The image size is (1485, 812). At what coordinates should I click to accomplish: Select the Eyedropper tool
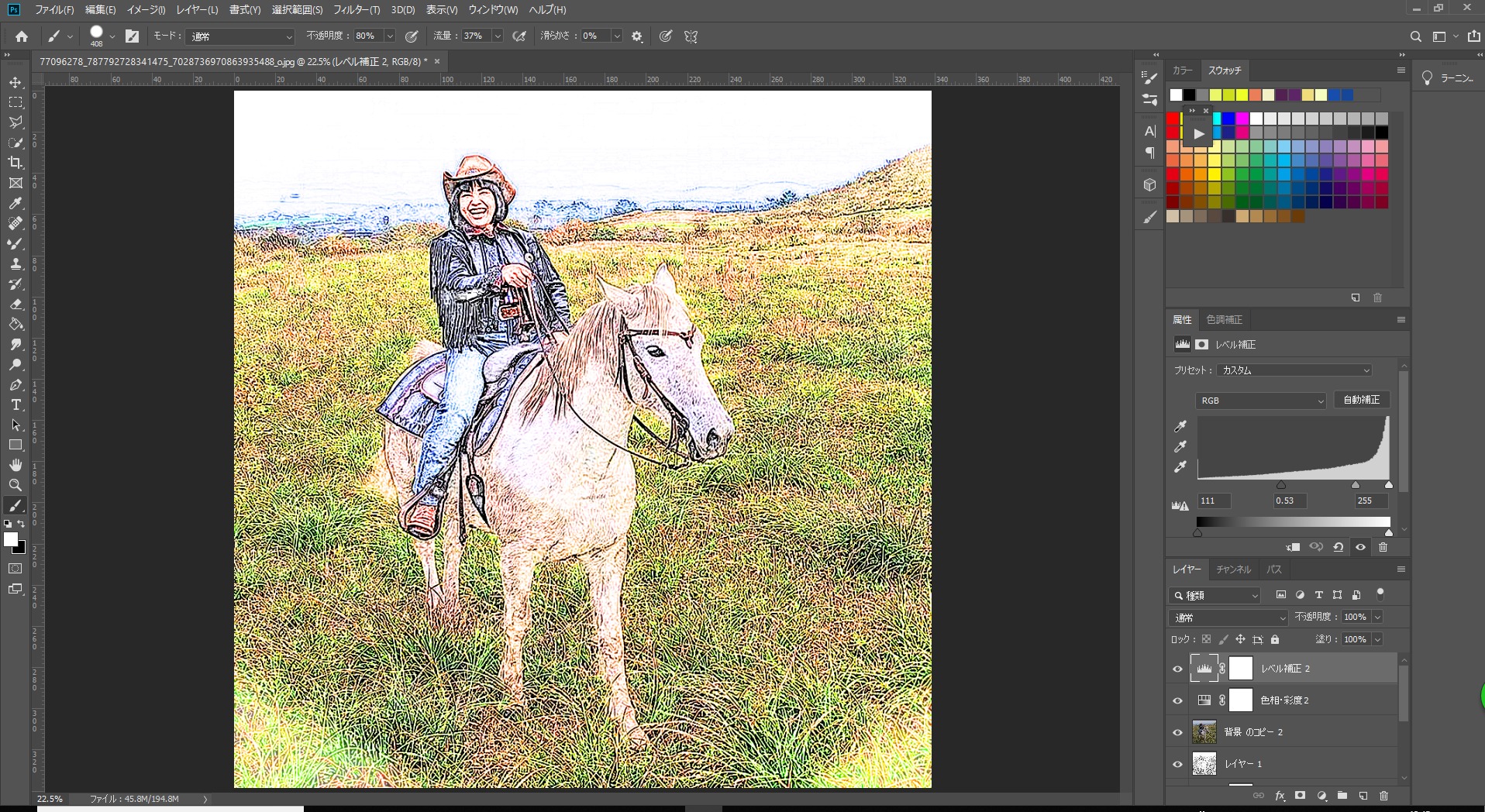pyautogui.click(x=16, y=203)
